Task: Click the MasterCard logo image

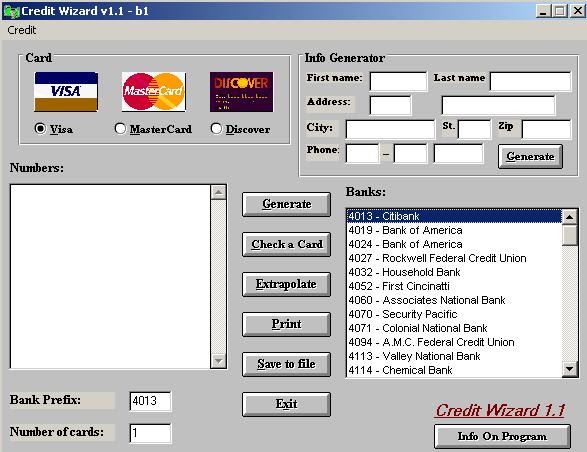Action: click(153, 92)
